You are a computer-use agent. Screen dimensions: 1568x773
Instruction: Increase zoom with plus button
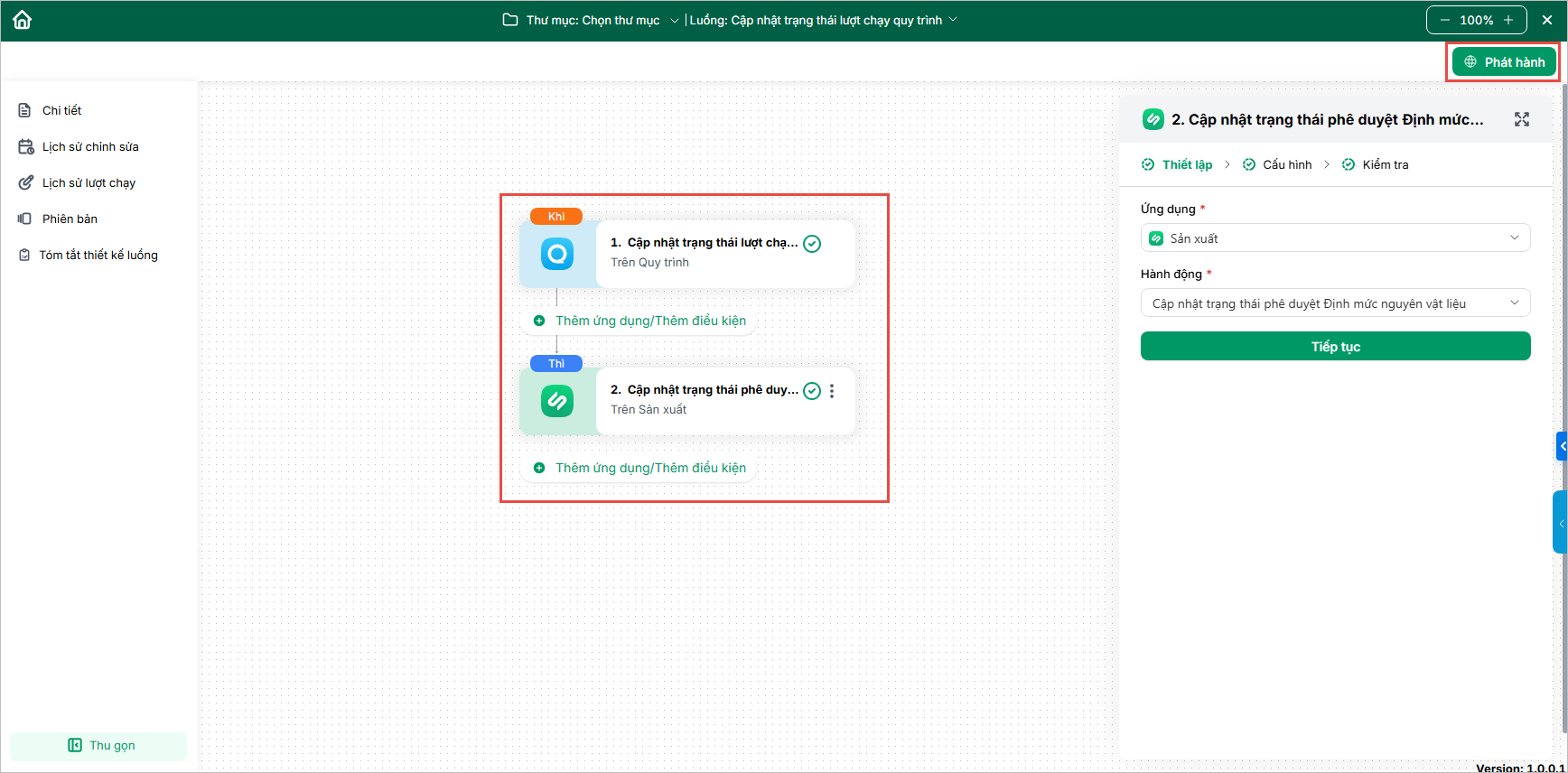[x=1508, y=20]
